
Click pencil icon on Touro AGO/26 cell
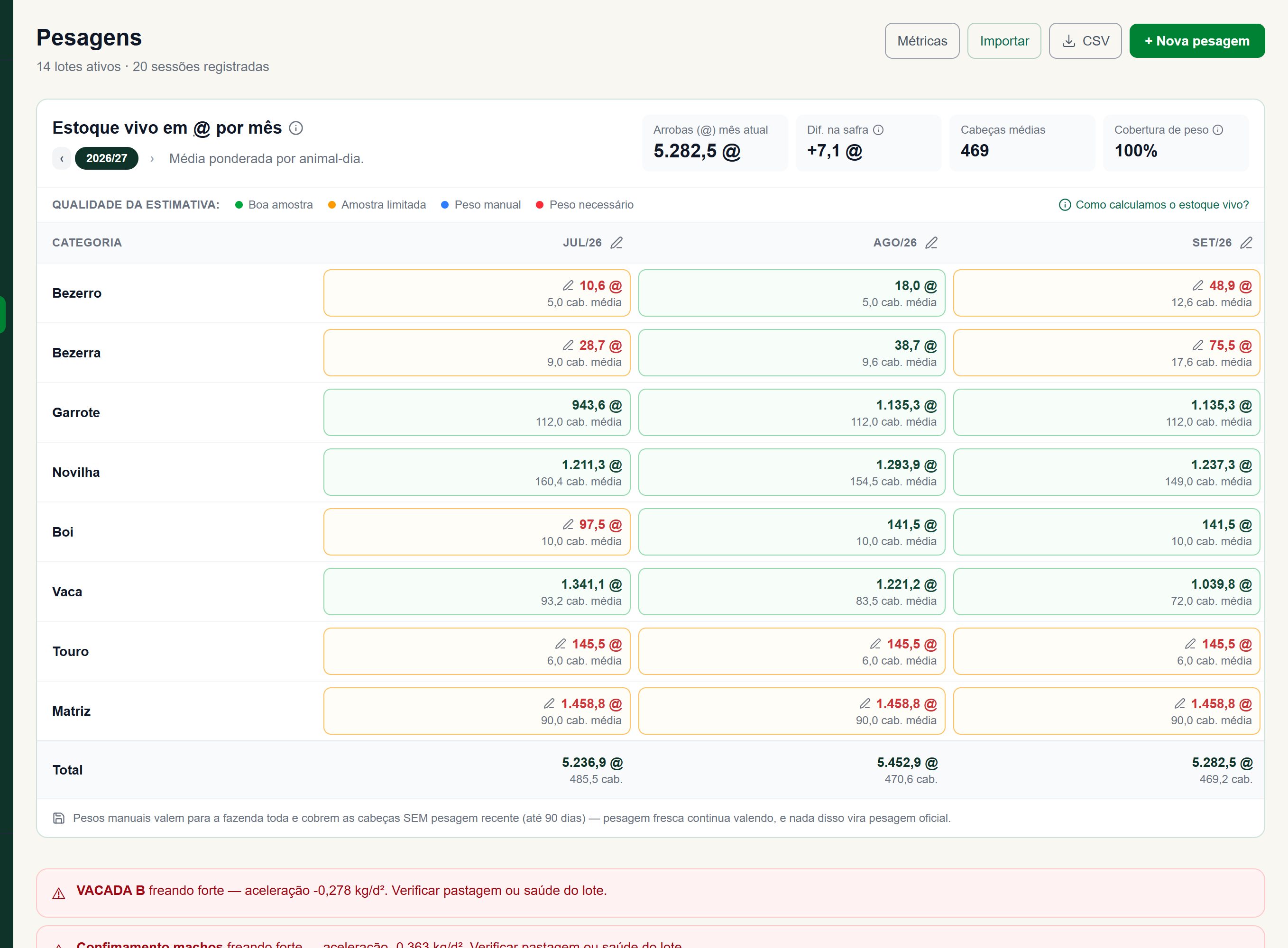click(875, 644)
